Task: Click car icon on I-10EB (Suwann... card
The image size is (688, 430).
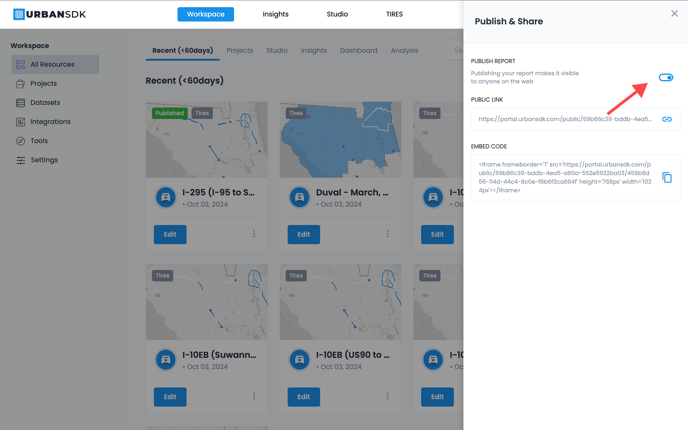Action: point(166,360)
